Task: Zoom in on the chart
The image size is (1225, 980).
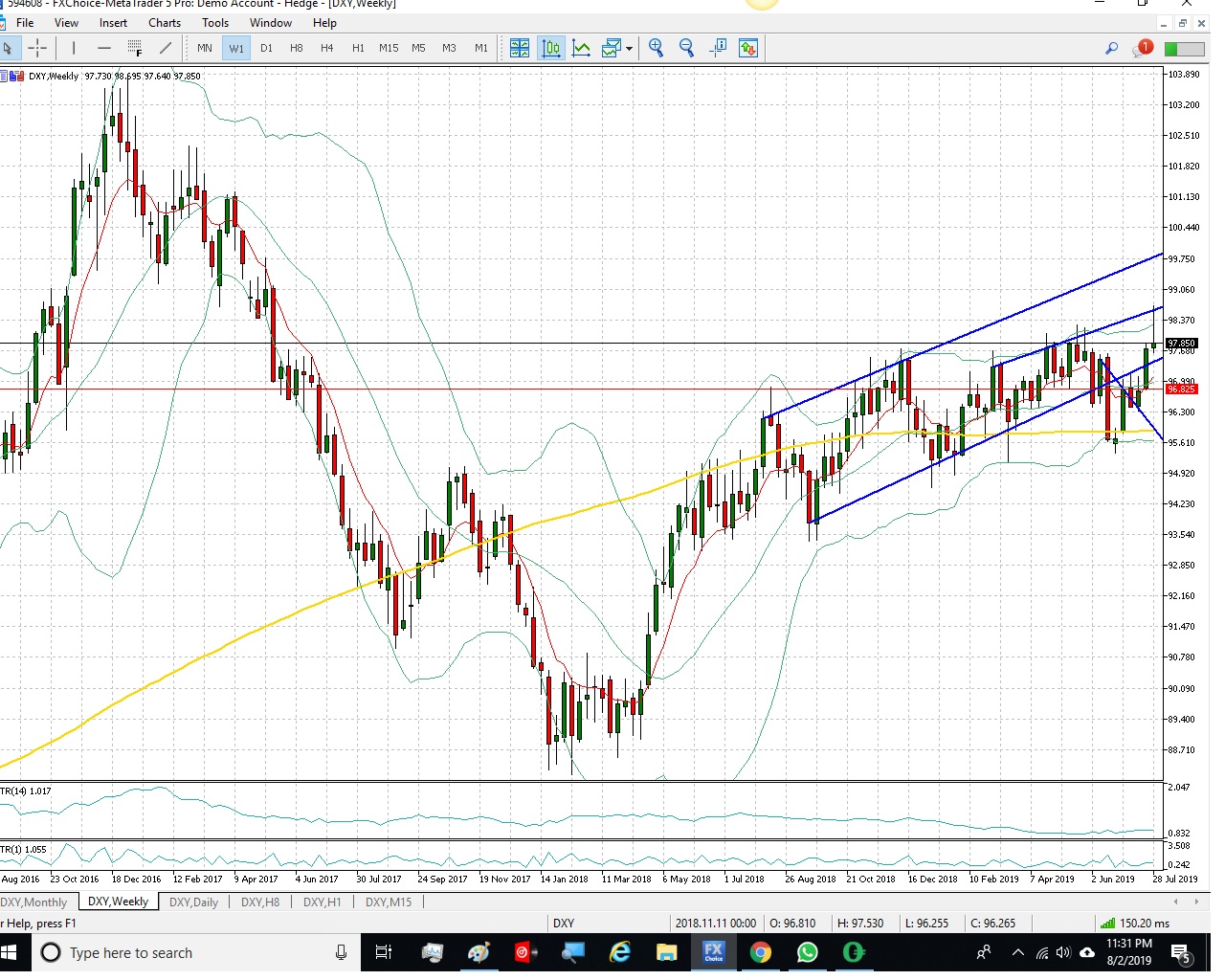Action: tap(656, 48)
